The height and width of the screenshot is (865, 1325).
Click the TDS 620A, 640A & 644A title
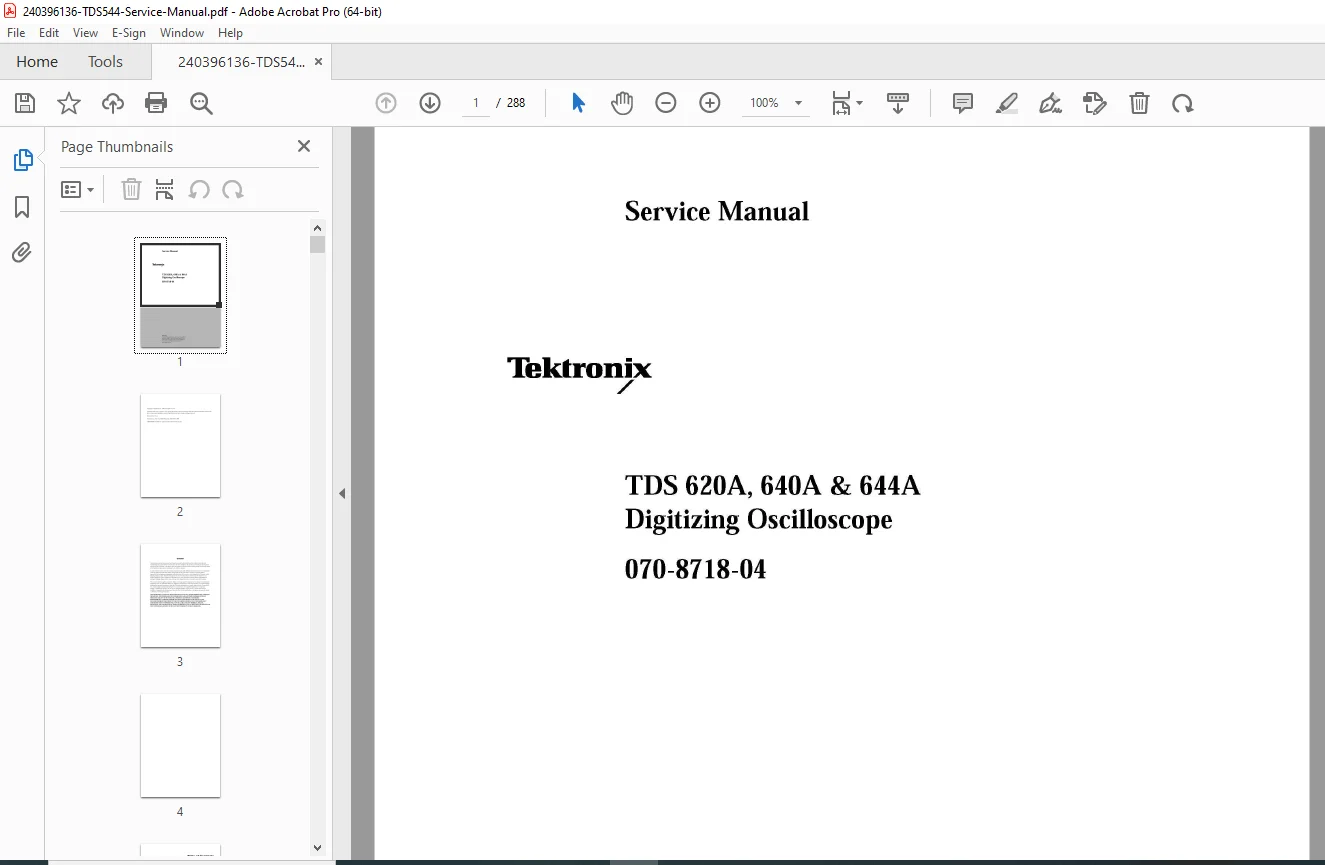pos(772,486)
